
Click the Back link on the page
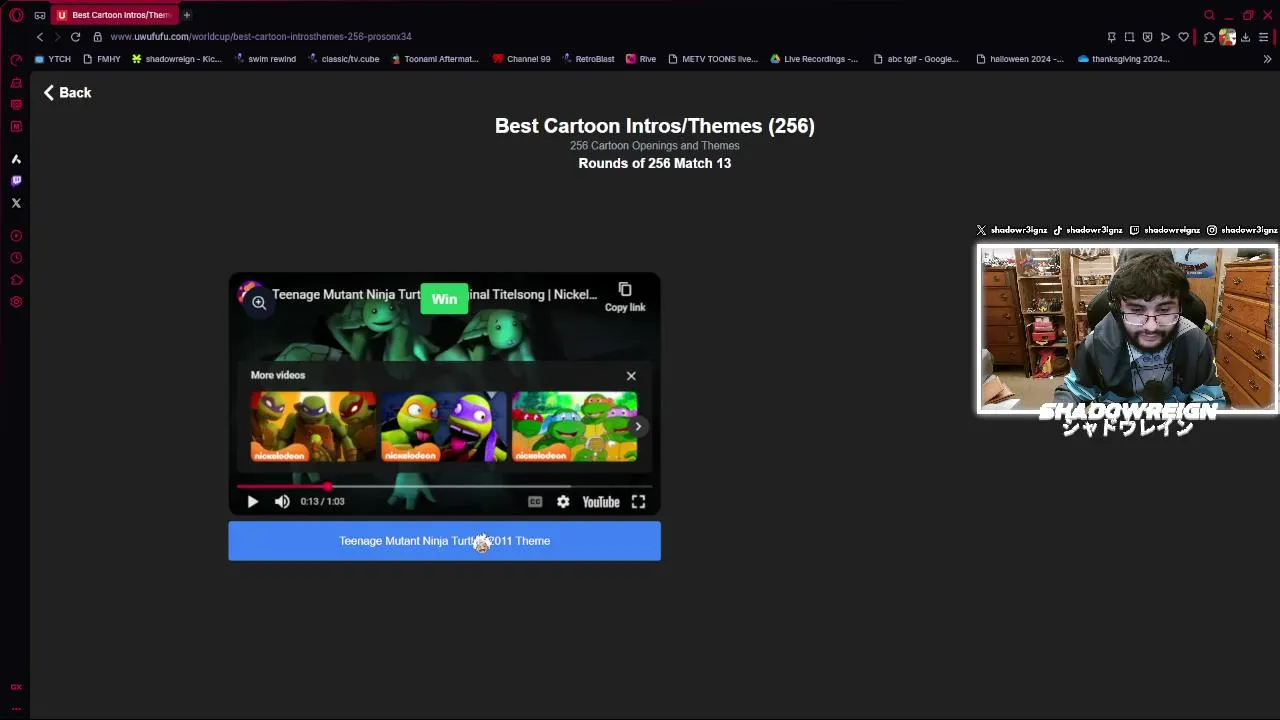pyautogui.click(x=67, y=92)
